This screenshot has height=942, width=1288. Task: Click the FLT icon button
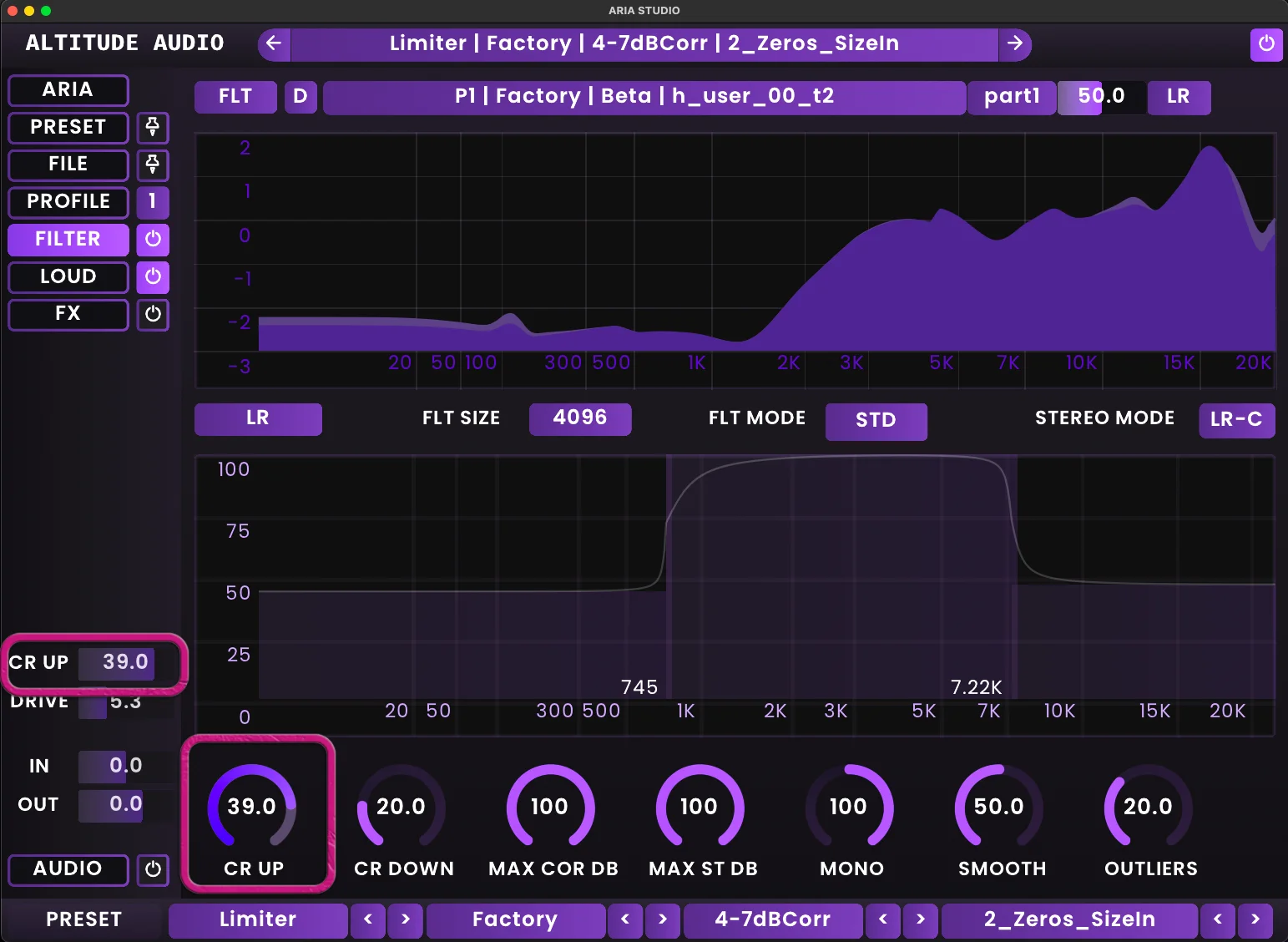(x=235, y=97)
